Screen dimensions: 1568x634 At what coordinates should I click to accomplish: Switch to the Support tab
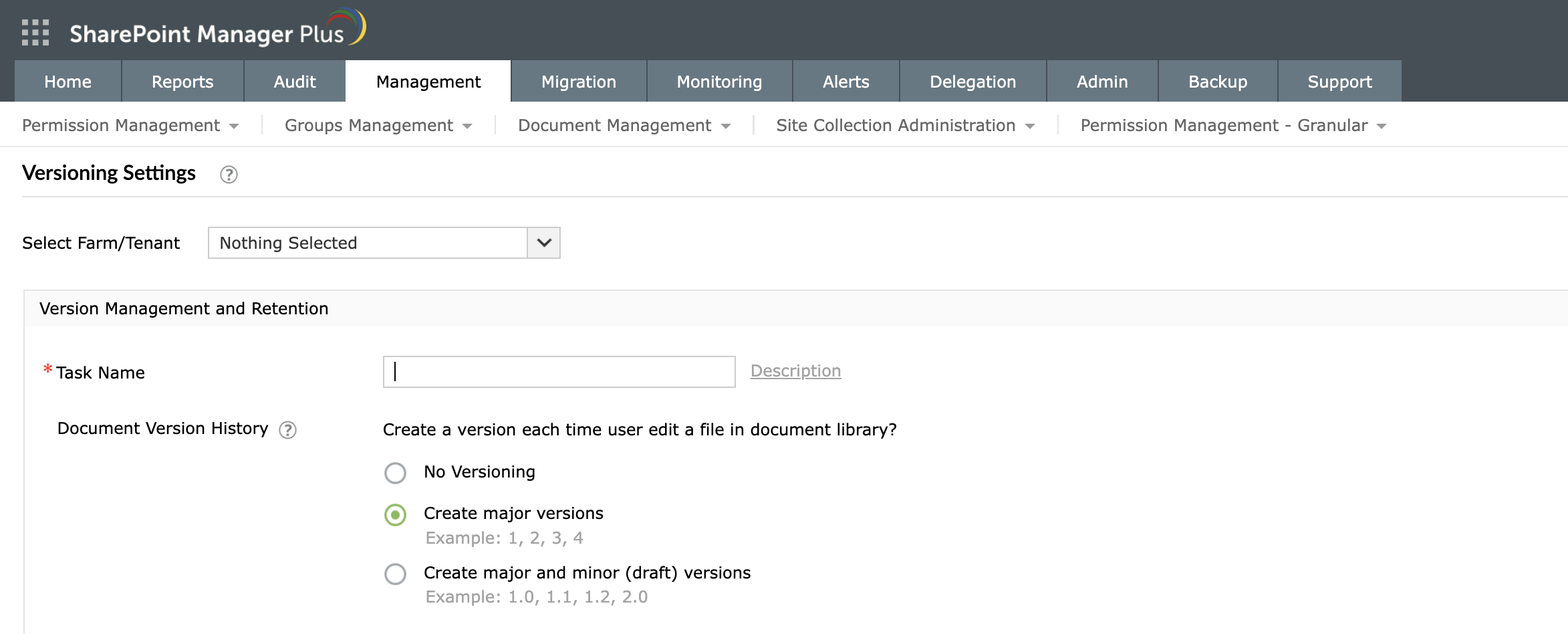[1340, 82]
